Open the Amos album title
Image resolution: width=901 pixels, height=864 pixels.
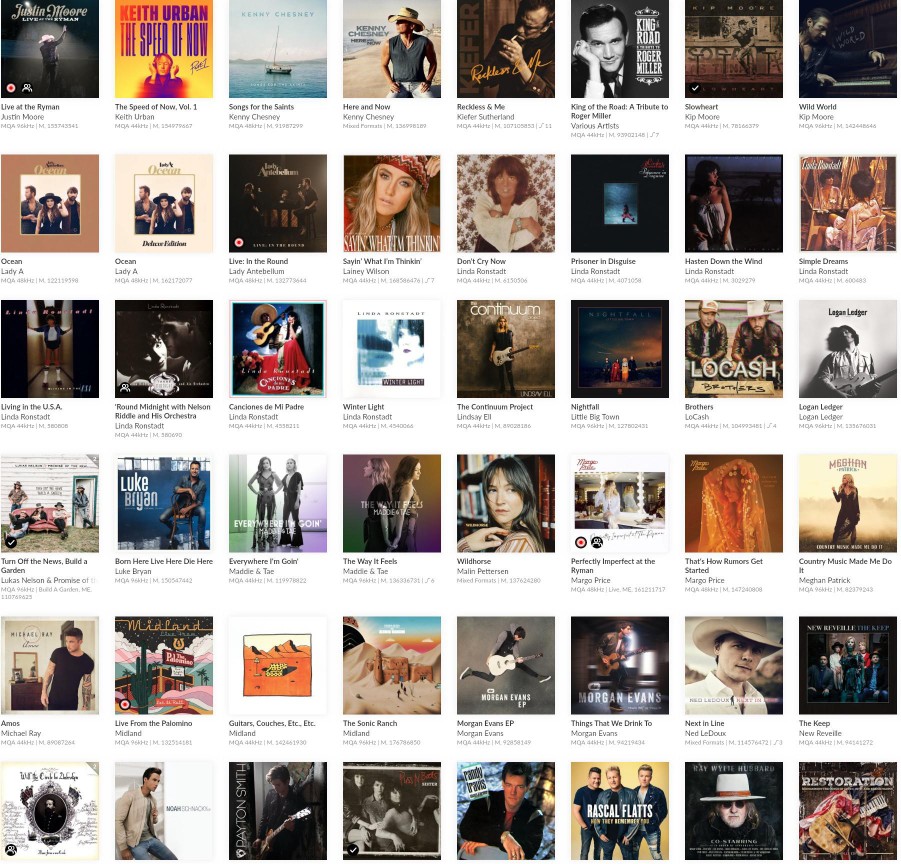(x=10, y=724)
